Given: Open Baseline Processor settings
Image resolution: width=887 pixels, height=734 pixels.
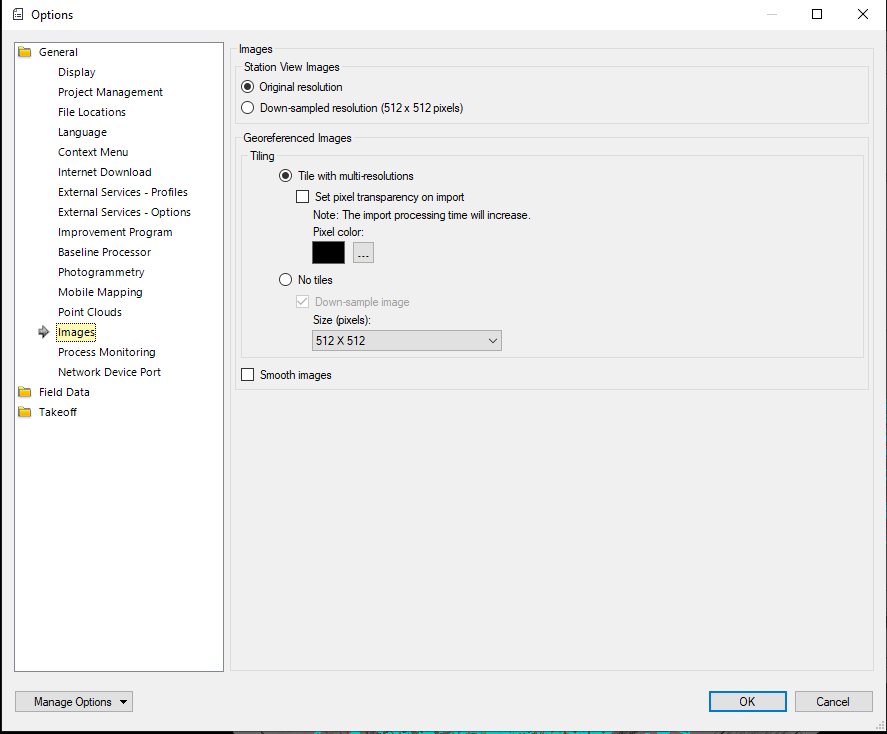Looking at the screenshot, I should pyautogui.click(x=105, y=252).
